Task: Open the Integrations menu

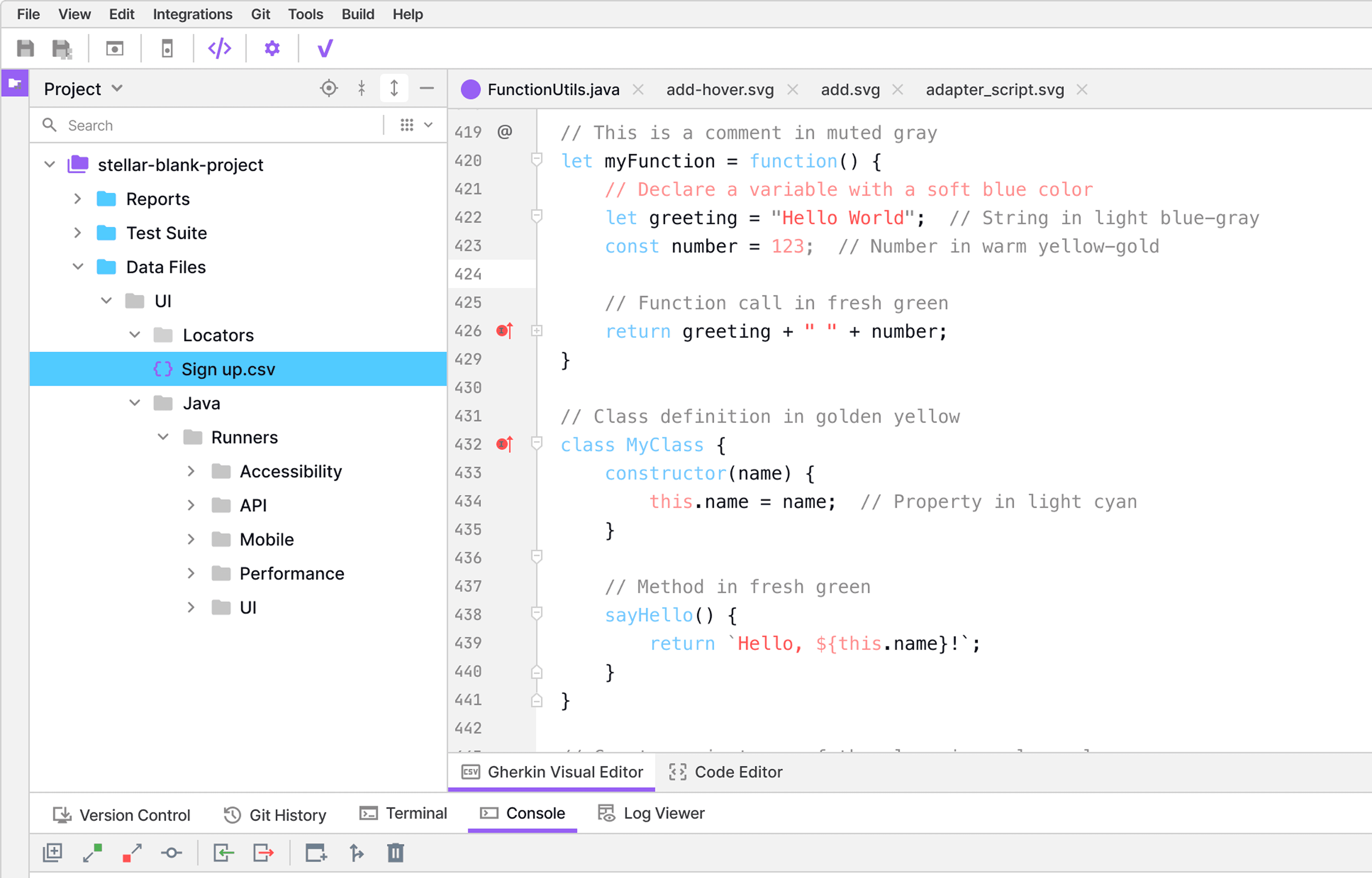Action: [192, 14]
